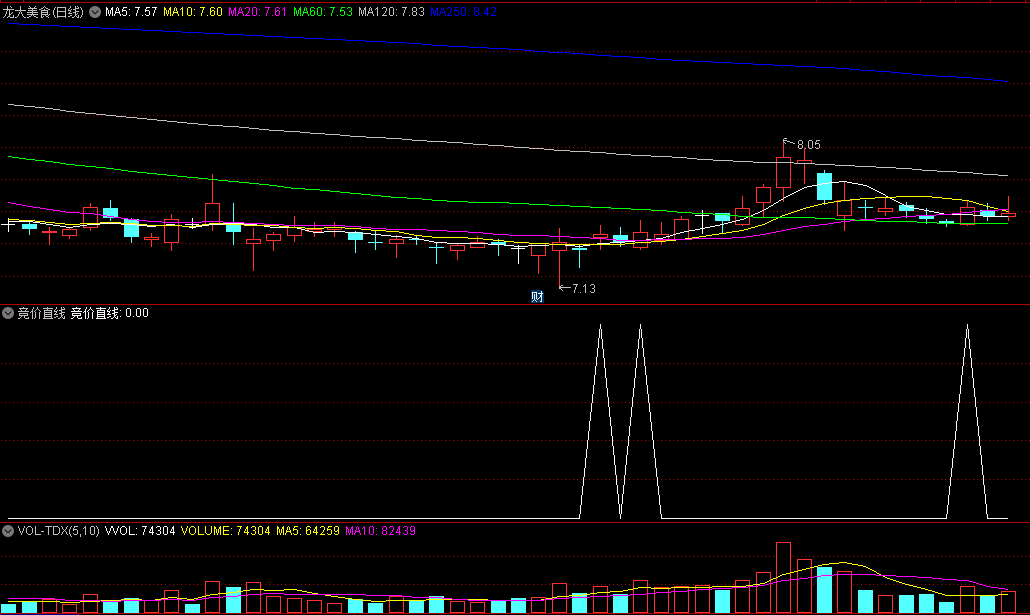The image size is (1030, 615).
Task: Select the 龙大美食(日线) chart title
Action: (x=43, y=12)
